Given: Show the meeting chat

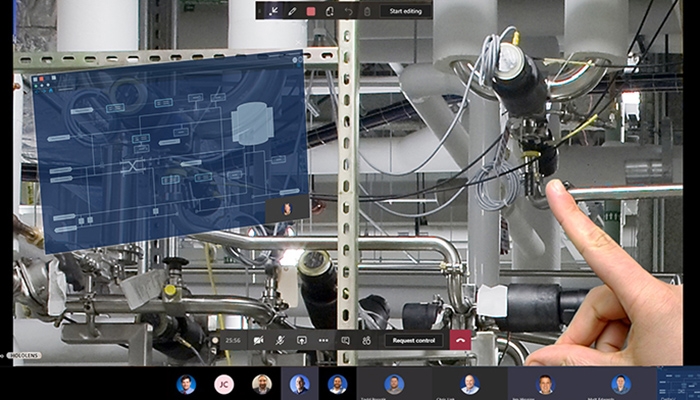Looking at the screenshot, I should click(345, 340).
